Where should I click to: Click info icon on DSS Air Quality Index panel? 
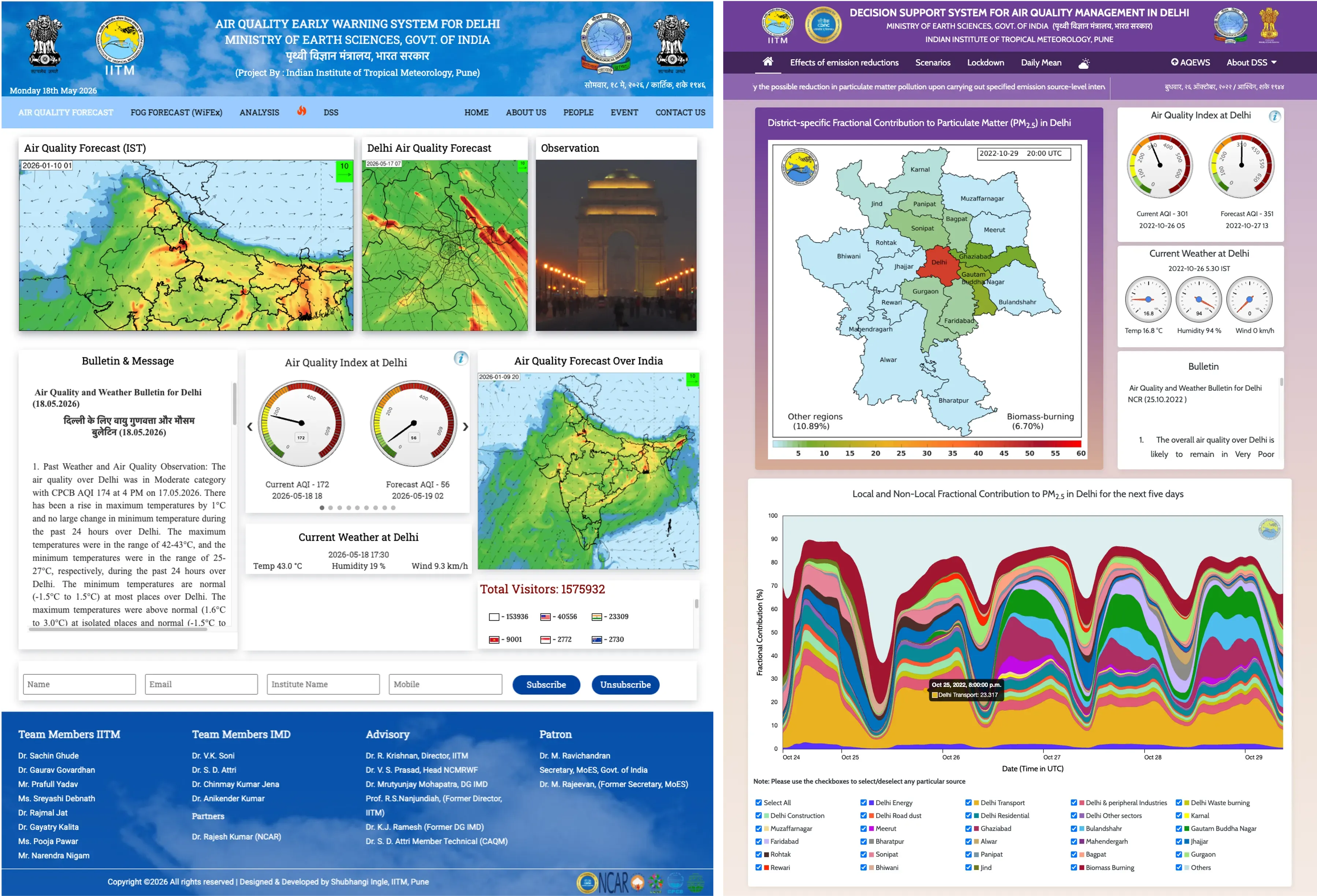[1274, 116]
